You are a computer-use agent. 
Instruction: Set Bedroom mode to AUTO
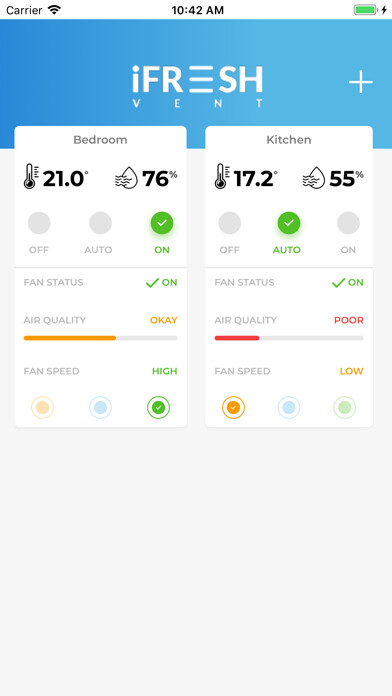(x=100, y=223)
